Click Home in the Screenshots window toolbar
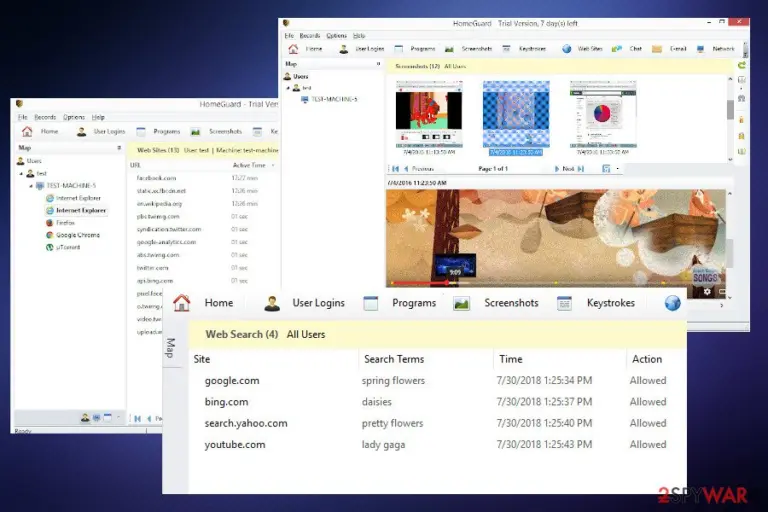This screenshot has height=512, width=768. coord(305,49)
